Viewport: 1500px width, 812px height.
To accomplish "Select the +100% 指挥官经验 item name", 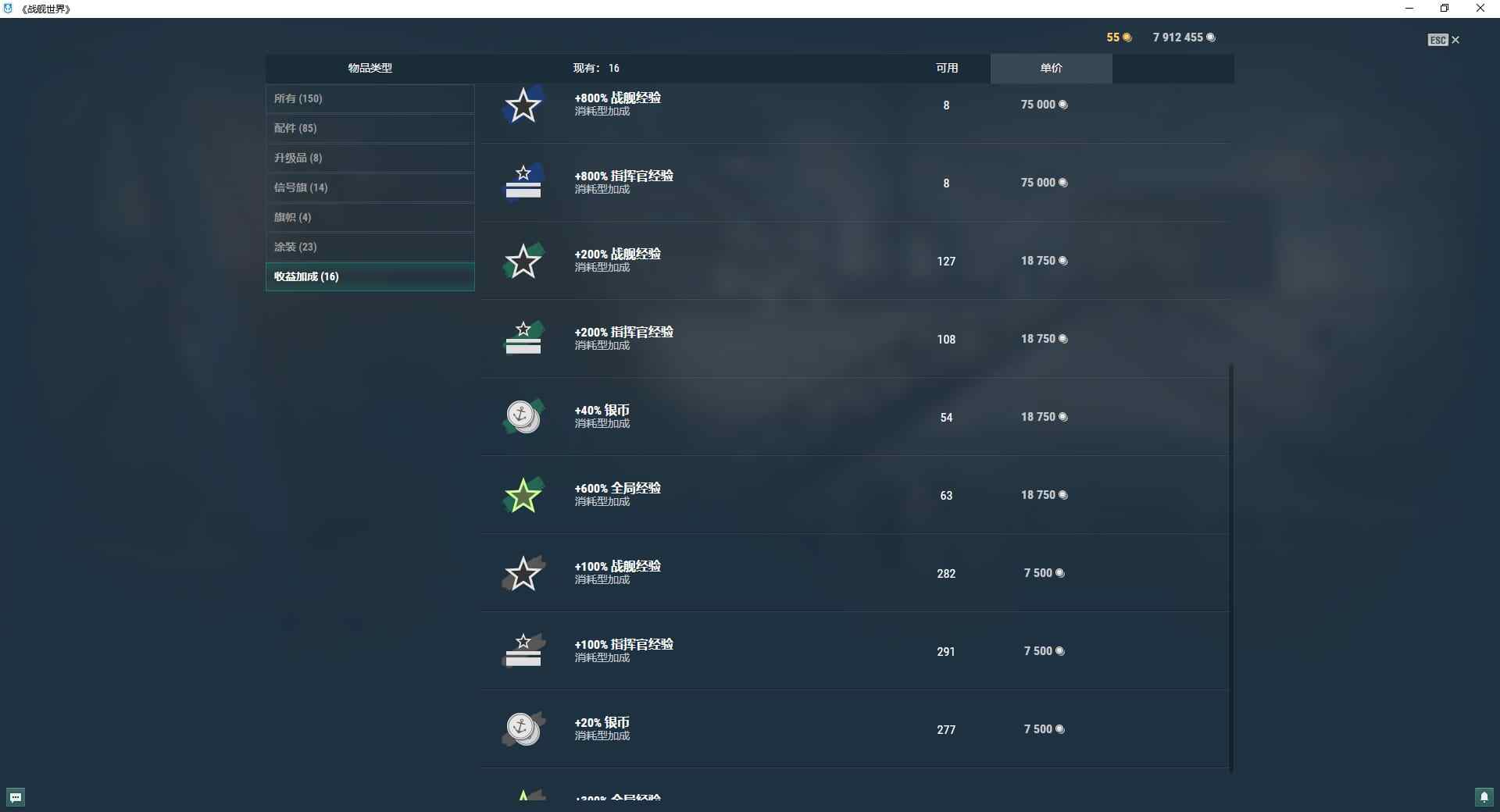I will click(x=624, y=644).
